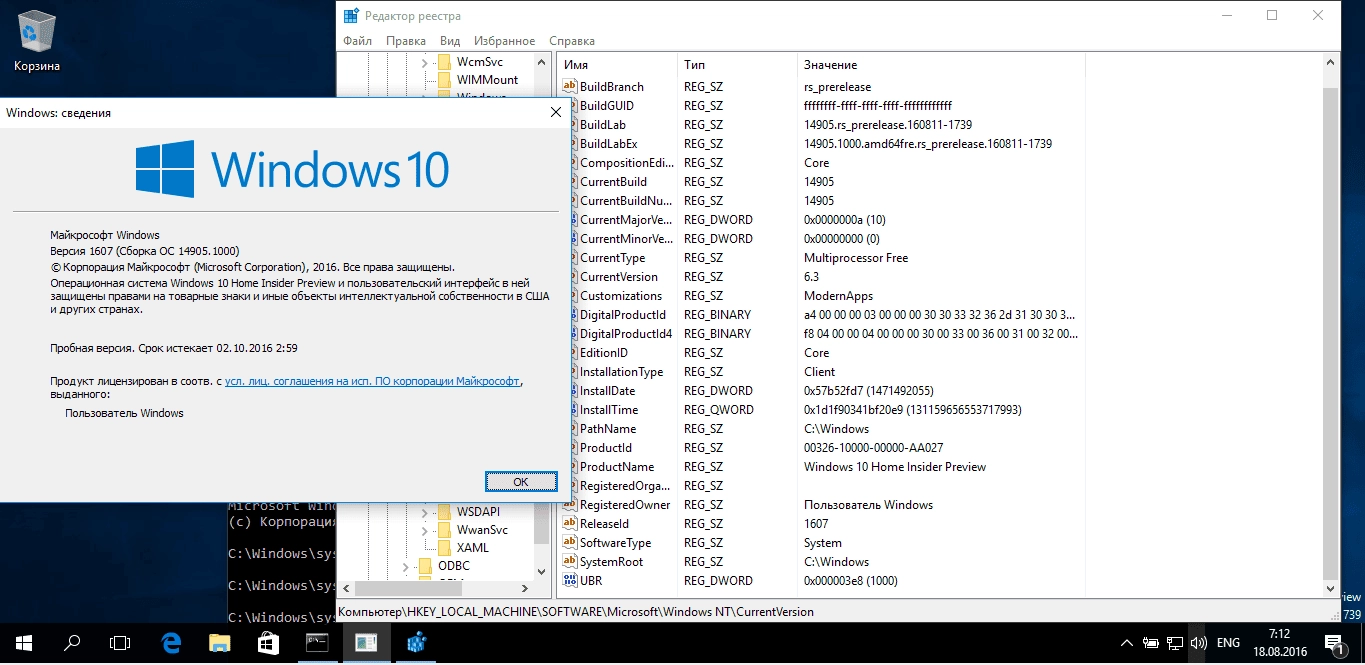Close the Windows: сведения dialog

pyautogui.click(x=556, y=112)
